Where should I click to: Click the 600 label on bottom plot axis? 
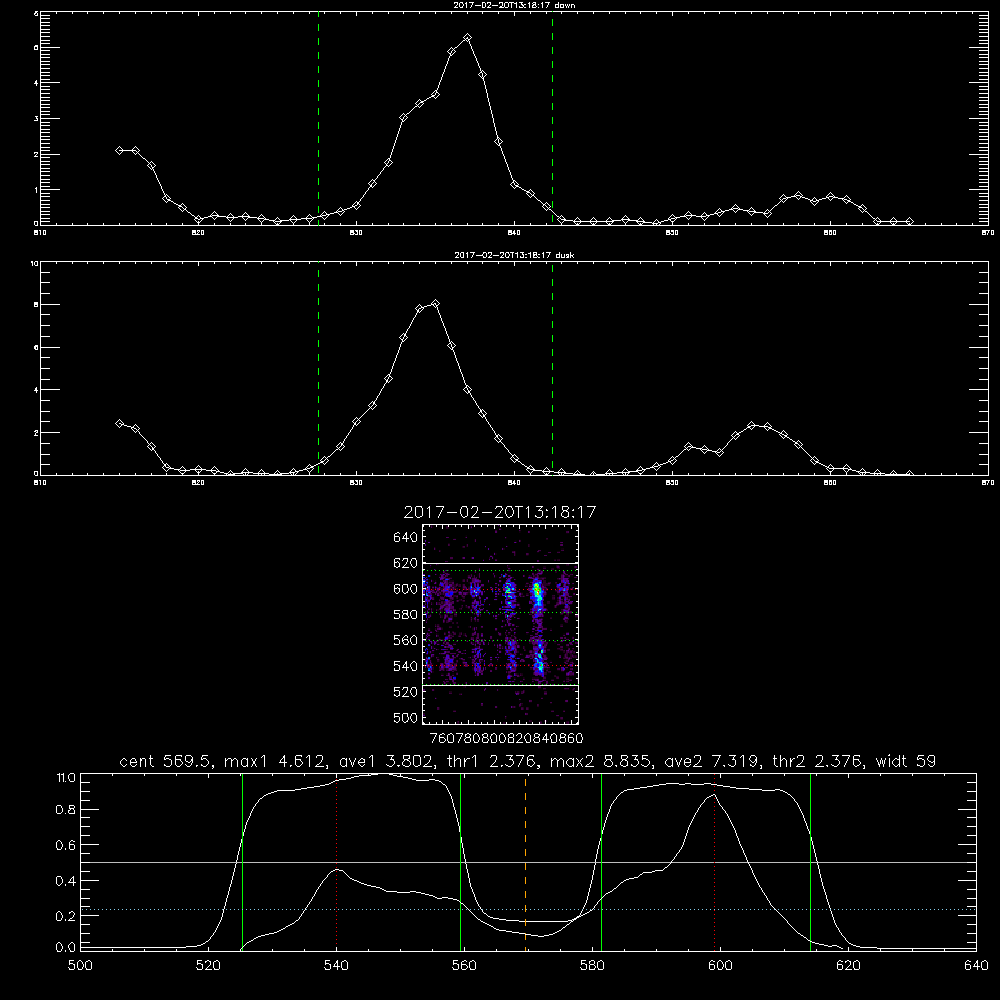click(x=720, y=966)
